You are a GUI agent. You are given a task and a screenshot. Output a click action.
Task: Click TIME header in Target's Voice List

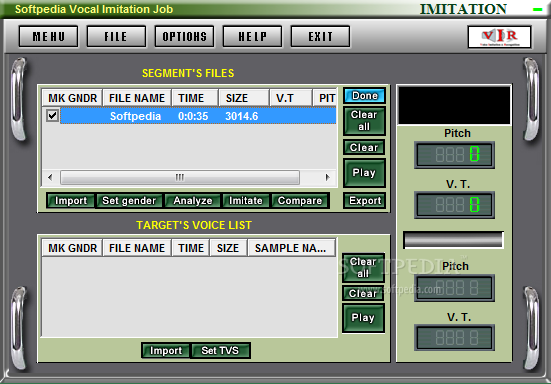point(191,248)
